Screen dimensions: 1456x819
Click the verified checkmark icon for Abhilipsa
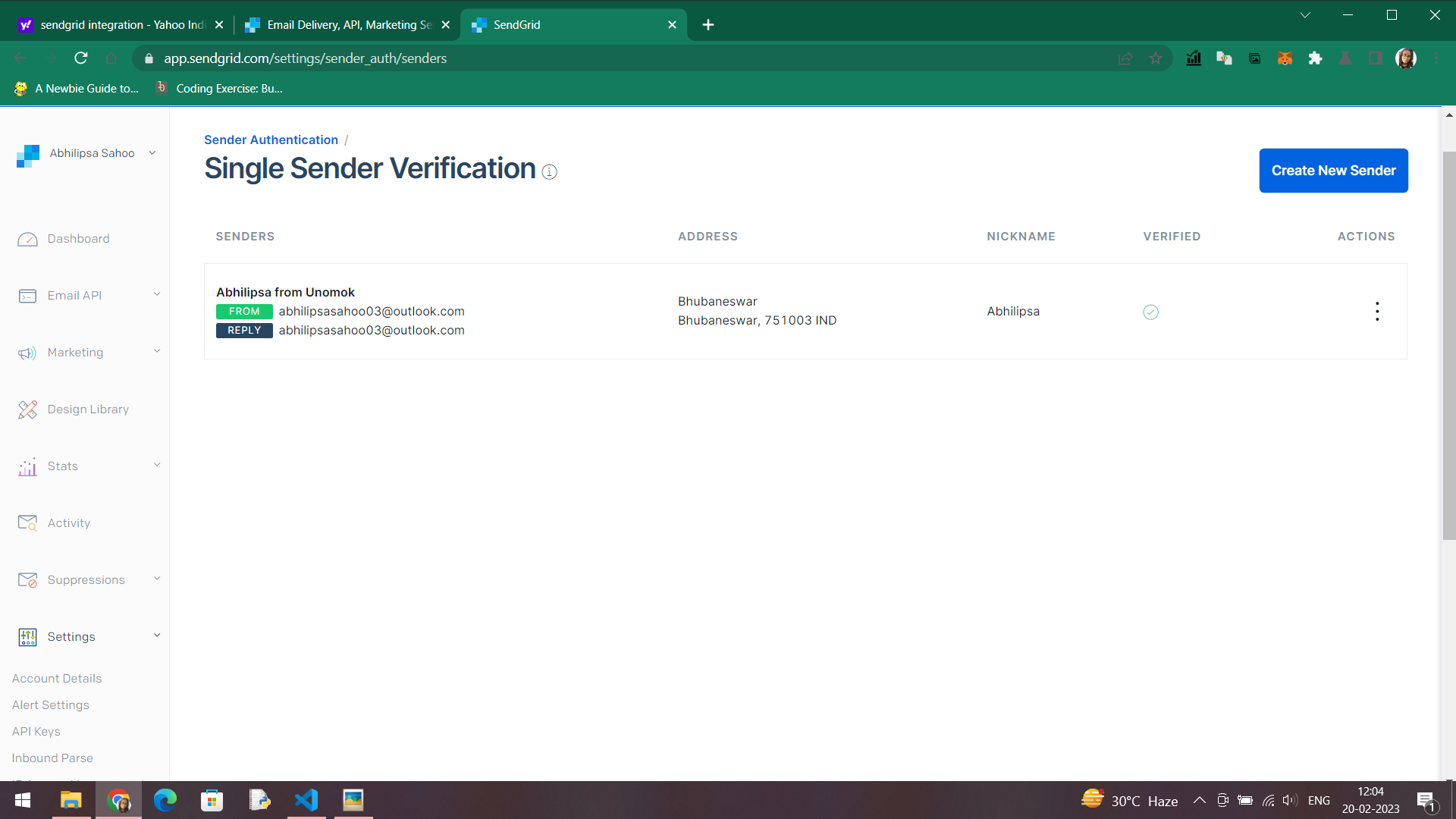point(1150,312)
